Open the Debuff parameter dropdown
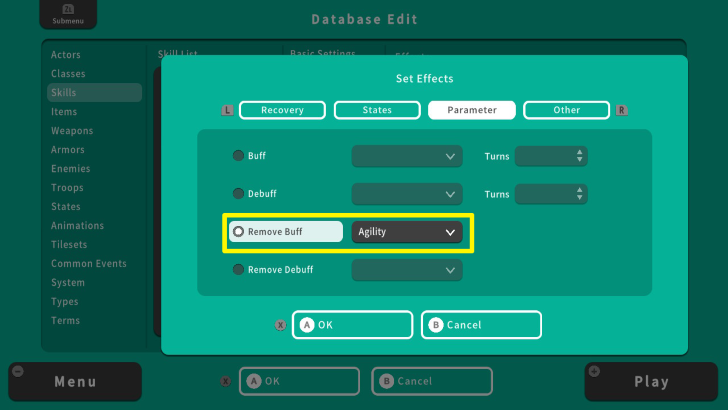Viewport: 728px width, 410px height. [x=407, y=194]
